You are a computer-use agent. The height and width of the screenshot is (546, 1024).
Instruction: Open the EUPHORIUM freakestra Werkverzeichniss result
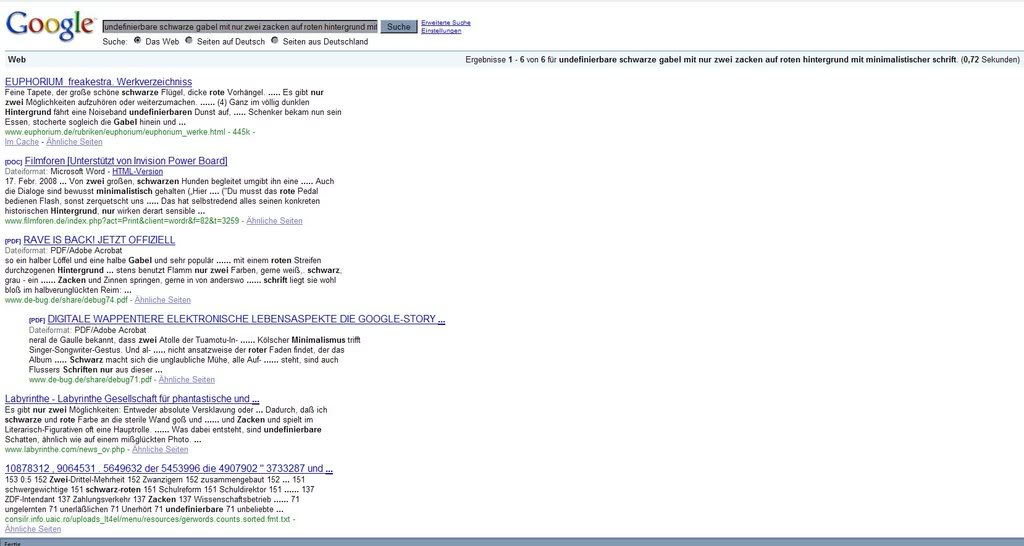(x=98, y=82)
